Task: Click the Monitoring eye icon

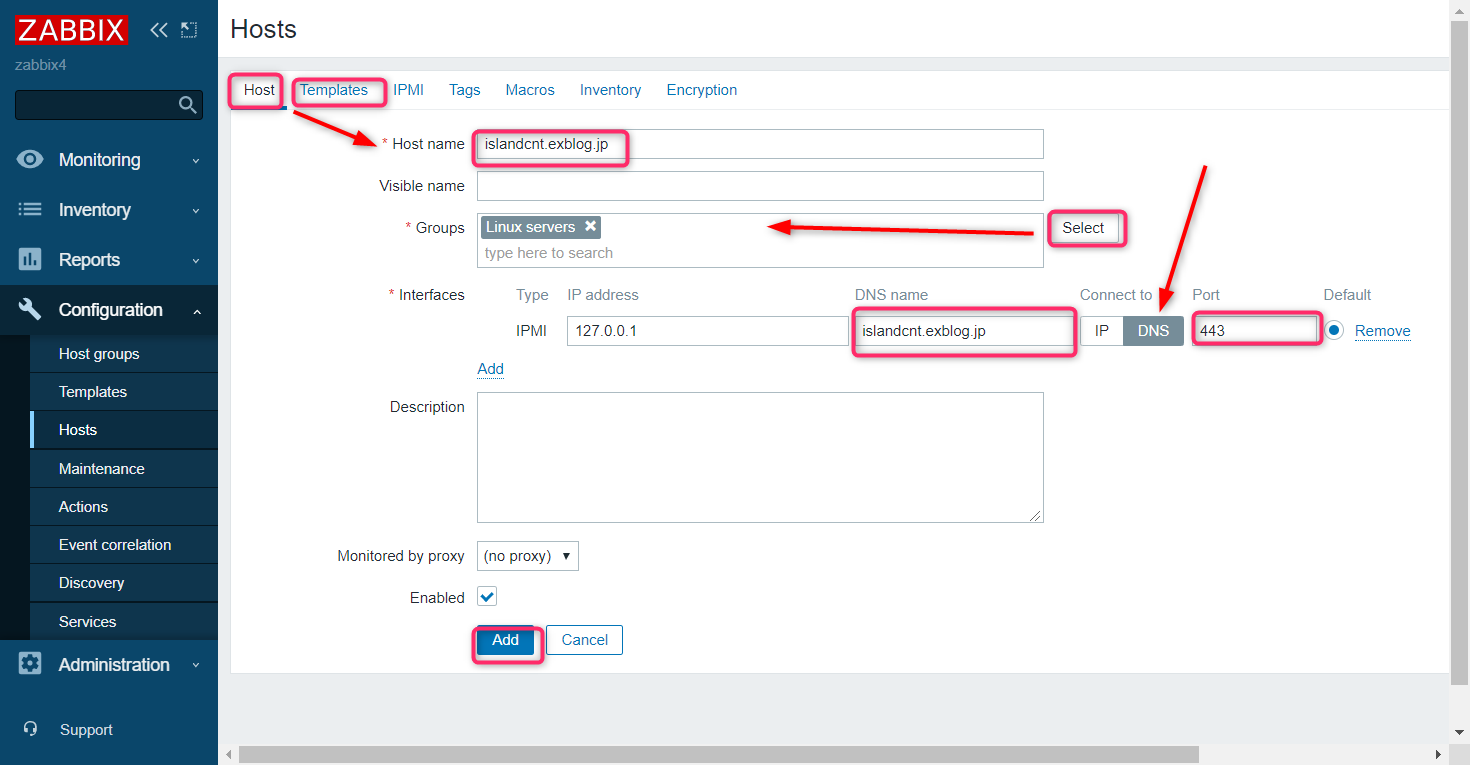Action: (x=30, y=160)
